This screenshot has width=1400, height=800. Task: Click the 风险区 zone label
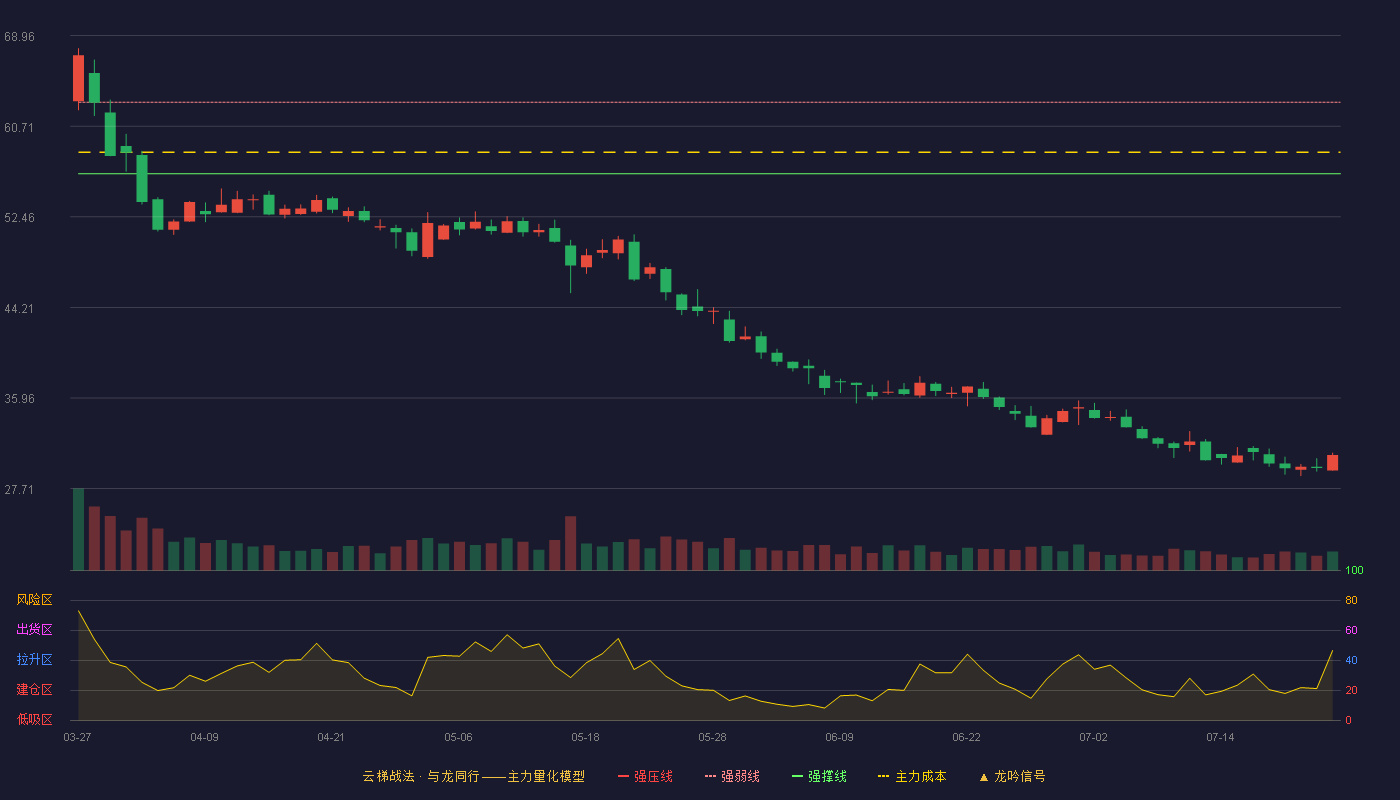(34, 600)
